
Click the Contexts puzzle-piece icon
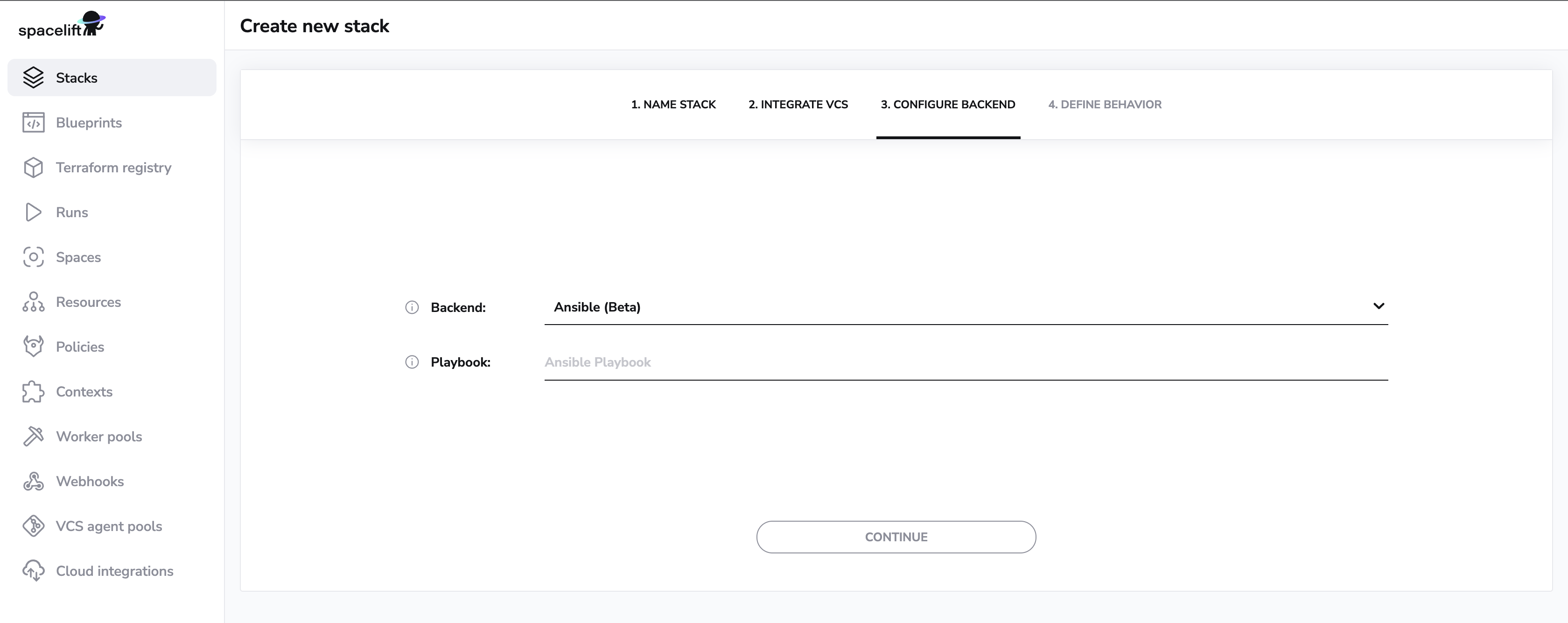coord(34,391)
